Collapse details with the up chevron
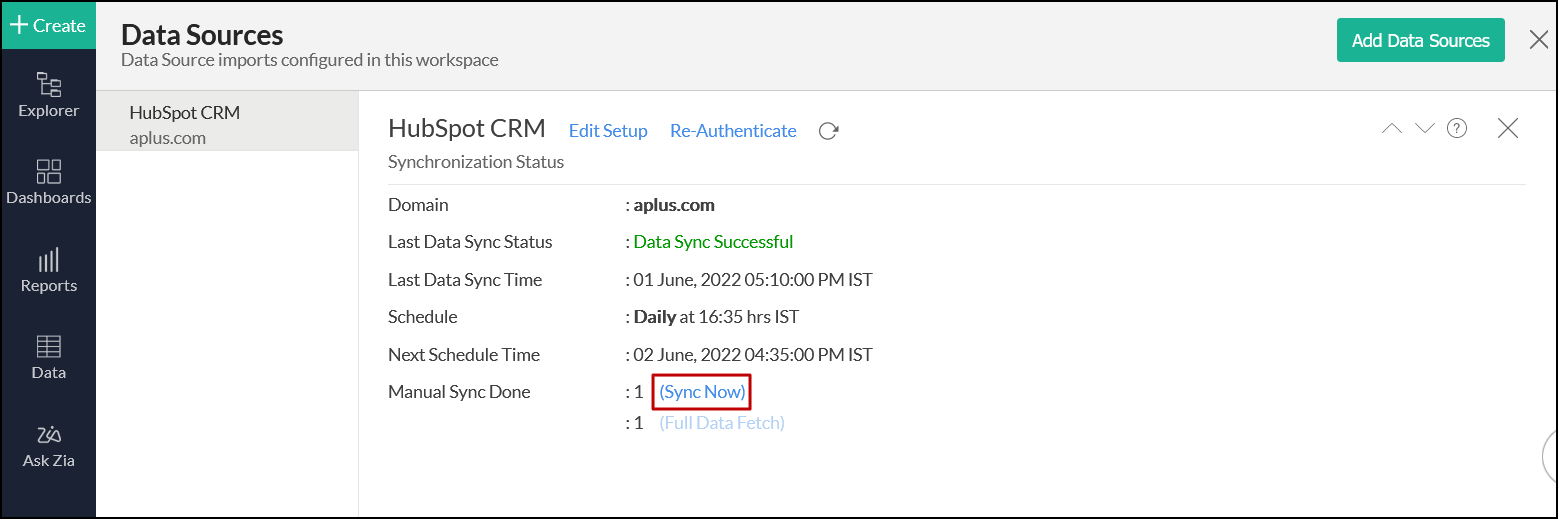 click(x=1391, y=128)
